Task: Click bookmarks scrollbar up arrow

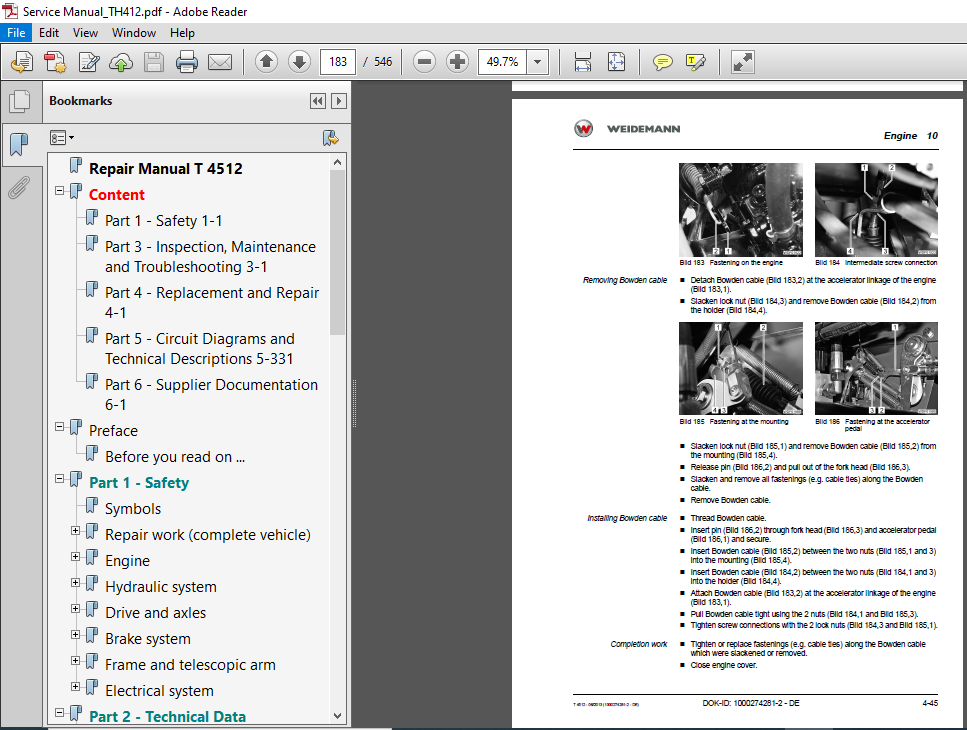Action: coord(337,162)
